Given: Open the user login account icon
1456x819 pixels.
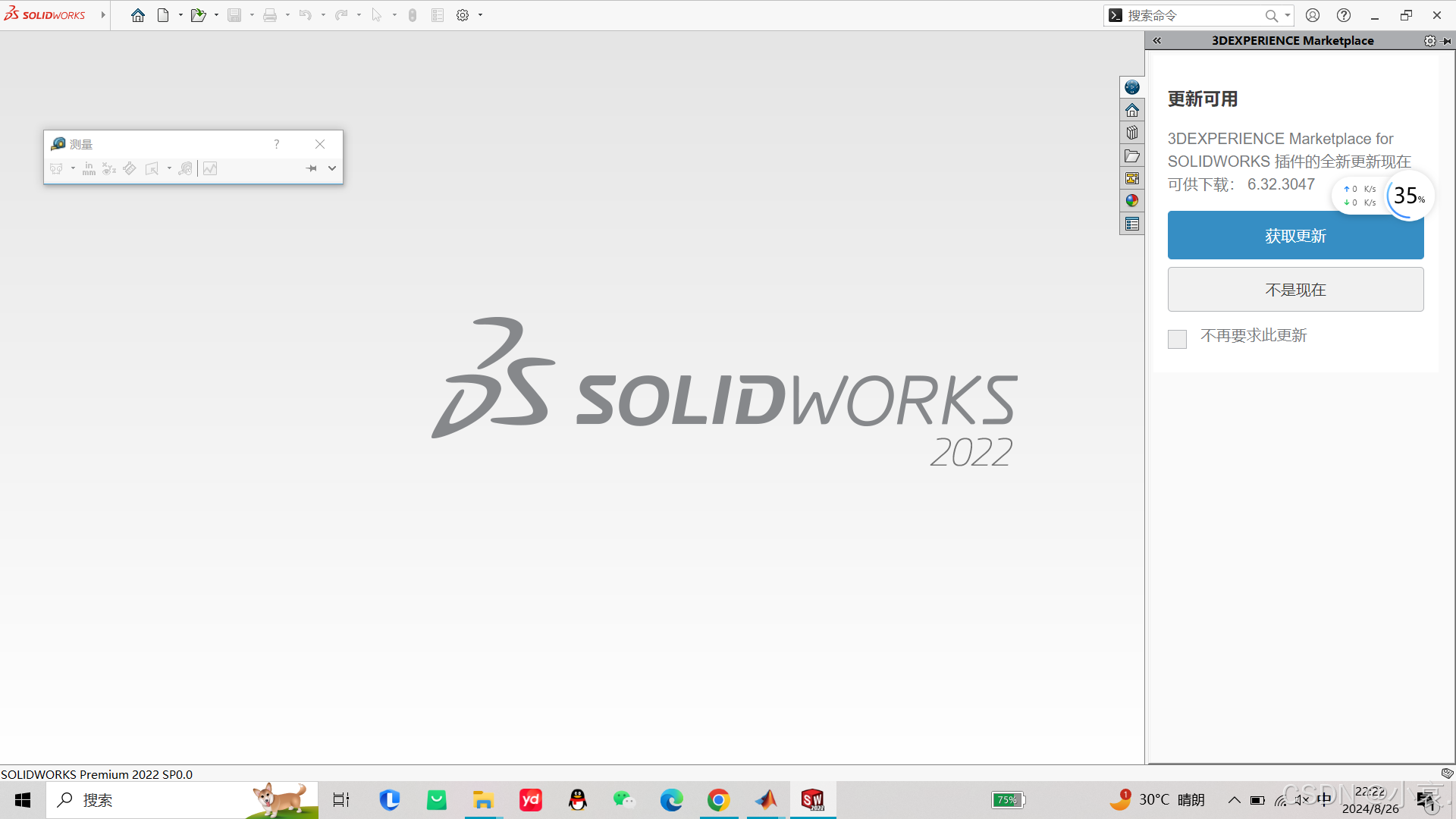Looking at the screenshot, I should tap(1313, 15).
